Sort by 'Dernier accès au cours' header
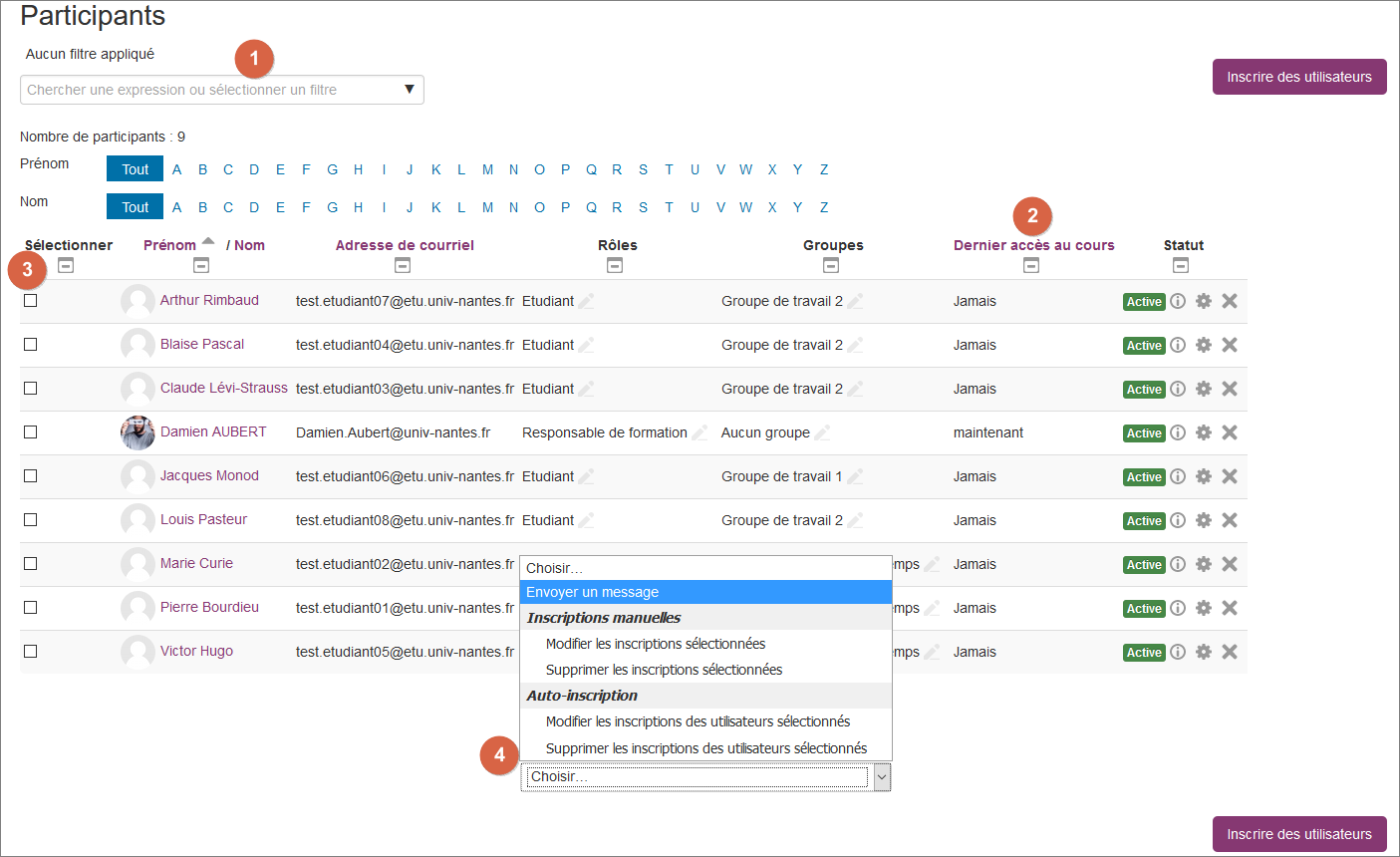Screen dimensions: 1400x857 tap(1033, 245)
